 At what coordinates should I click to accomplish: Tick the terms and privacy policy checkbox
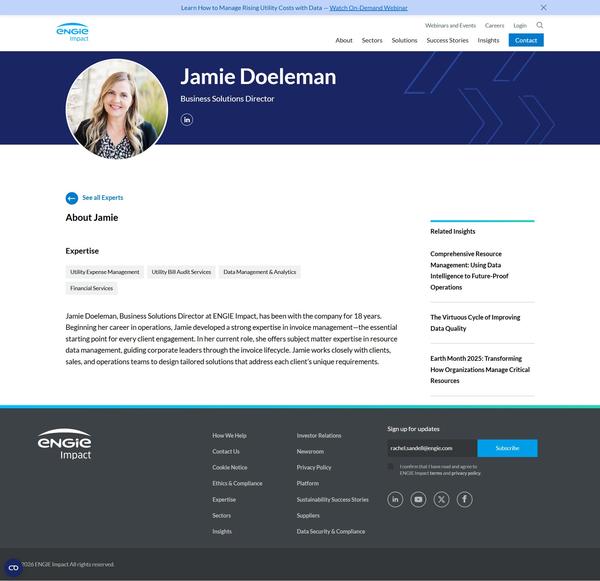coord(390,467)
